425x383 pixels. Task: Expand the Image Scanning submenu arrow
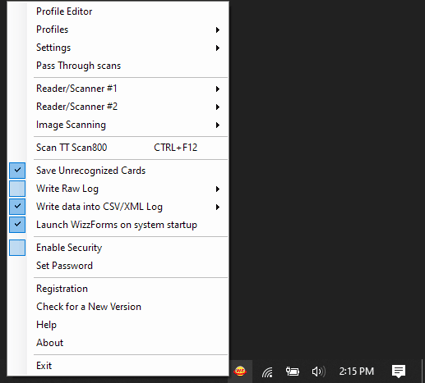217,125
